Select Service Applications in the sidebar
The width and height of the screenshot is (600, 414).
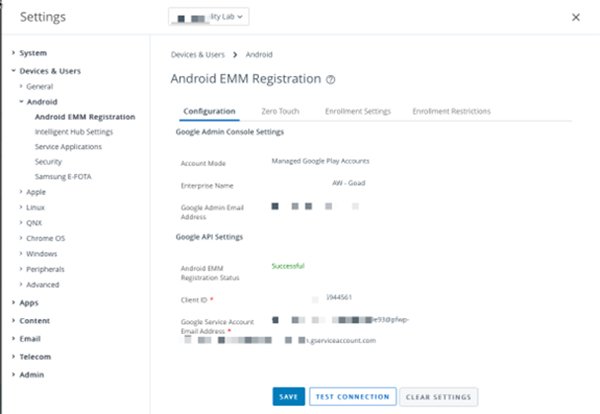[68, 146]
